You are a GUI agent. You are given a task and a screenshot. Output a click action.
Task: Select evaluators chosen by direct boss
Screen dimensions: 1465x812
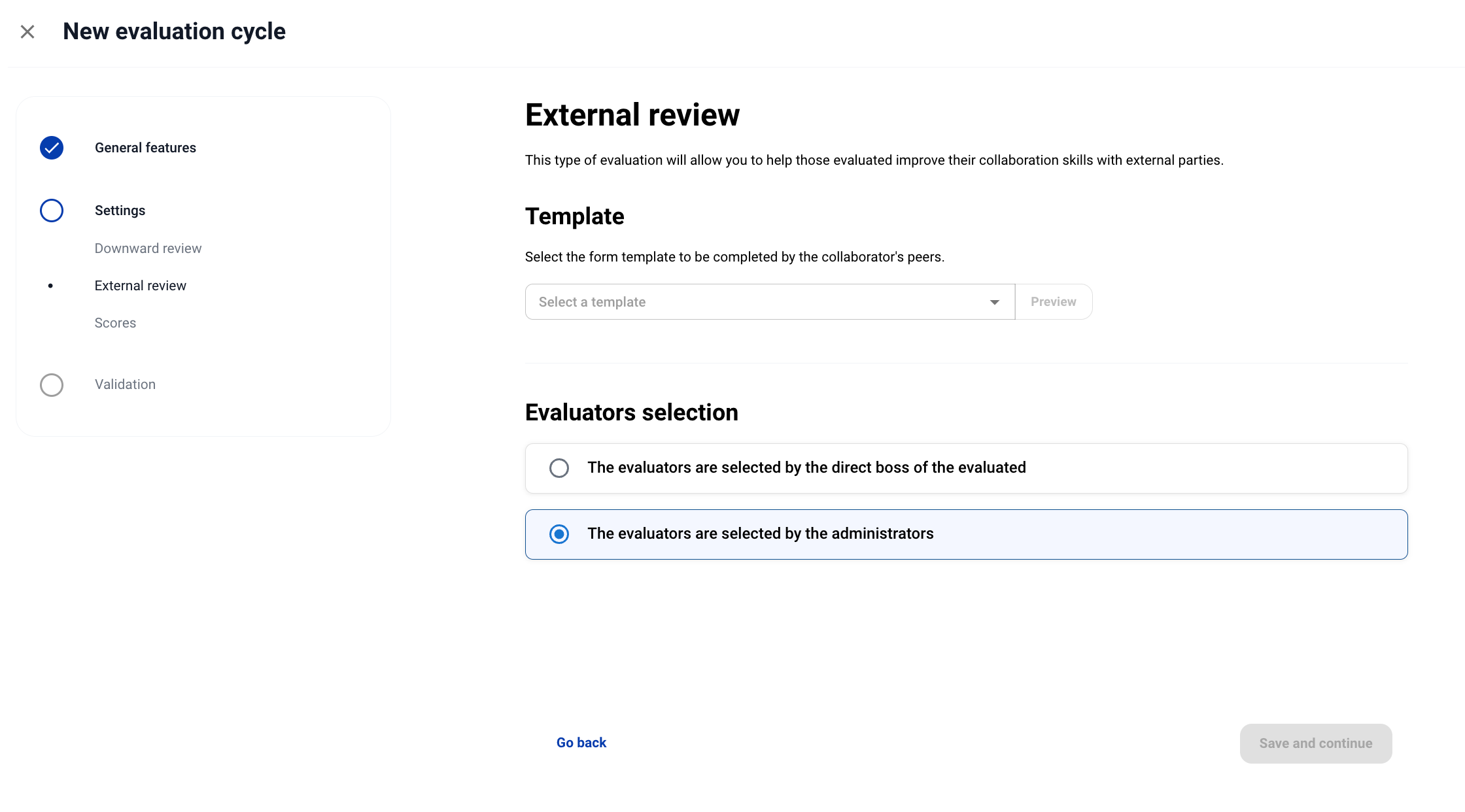(x=559, y=468)
